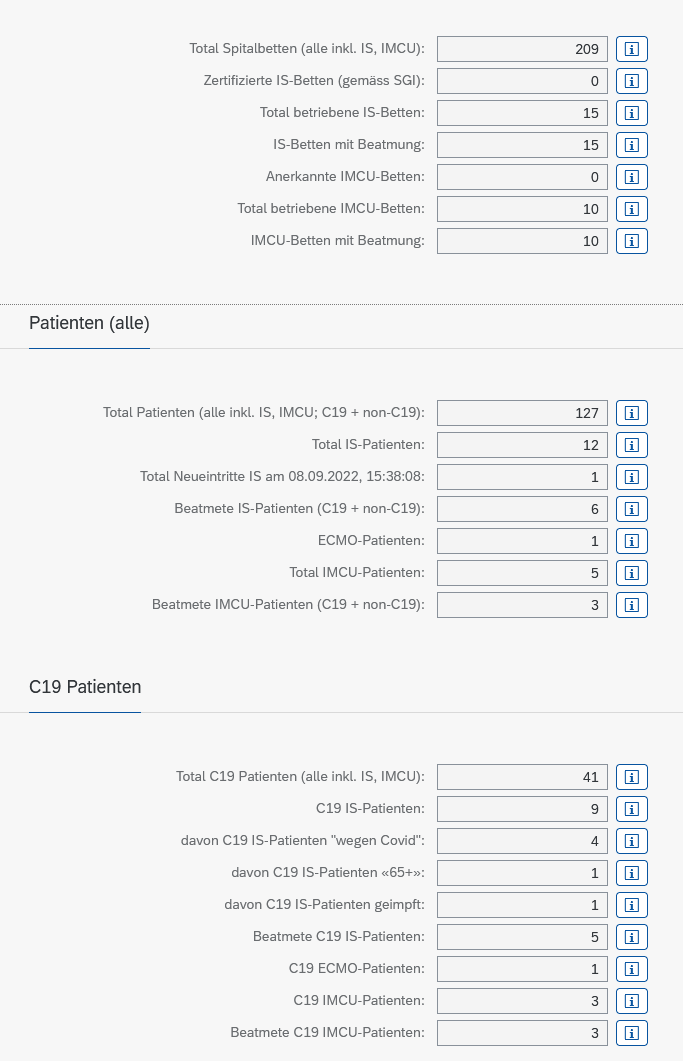Image resolution: width=683 pixels, height=1061 pixels.
Task: Open info for davon C19 IS-Patienten geimpft
Action: coord(631,905)
